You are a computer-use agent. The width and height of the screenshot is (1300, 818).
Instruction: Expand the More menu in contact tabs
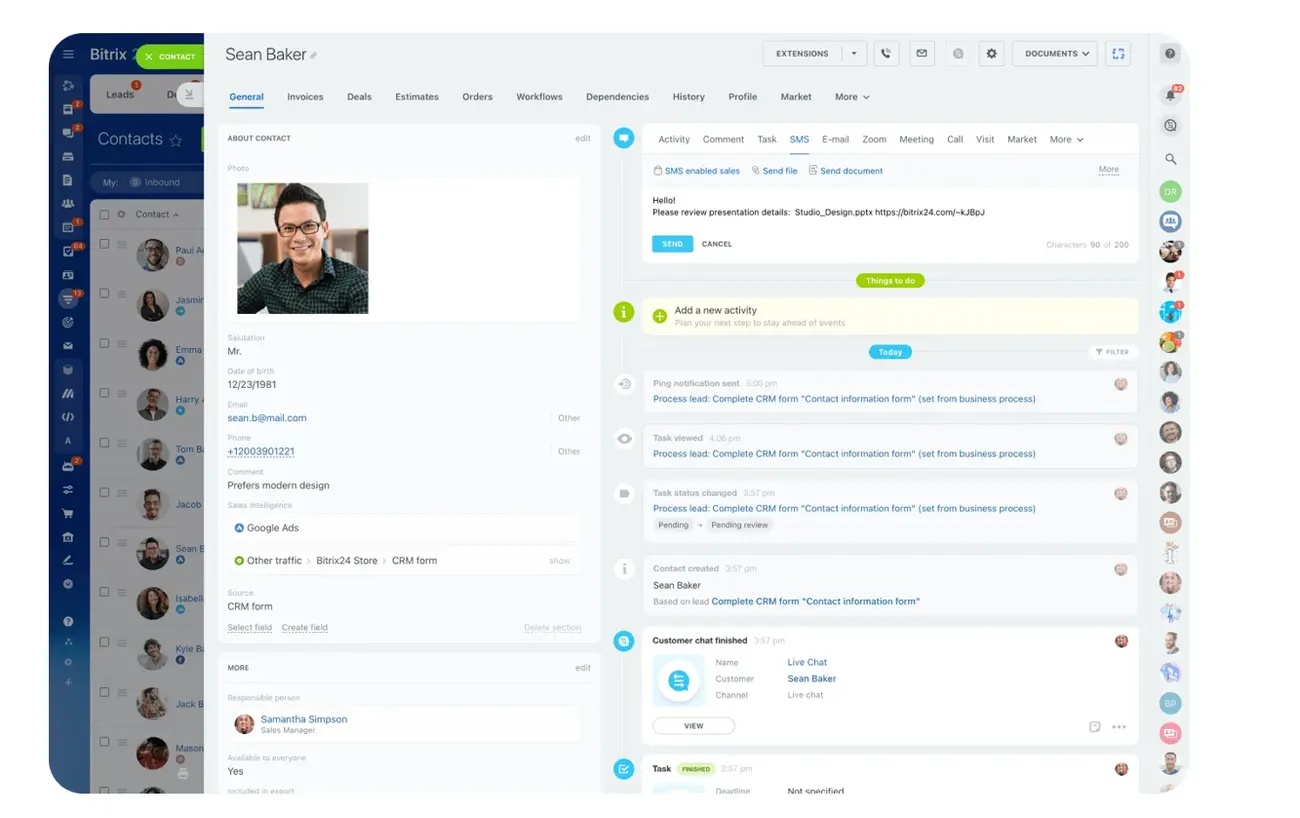pos(852,97)
